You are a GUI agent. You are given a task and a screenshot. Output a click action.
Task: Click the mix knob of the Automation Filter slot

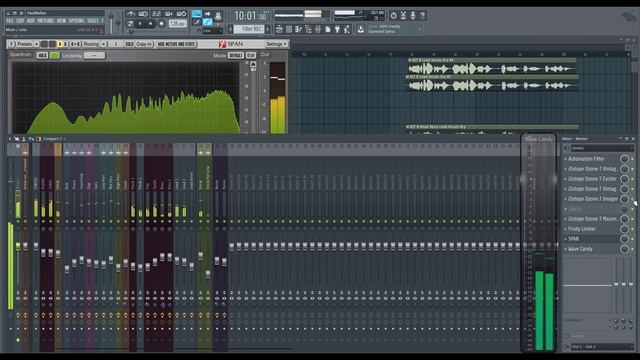[624, 159]
